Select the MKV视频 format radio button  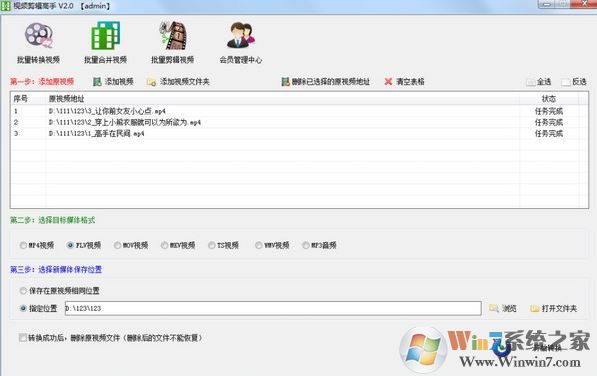[164, 245]
